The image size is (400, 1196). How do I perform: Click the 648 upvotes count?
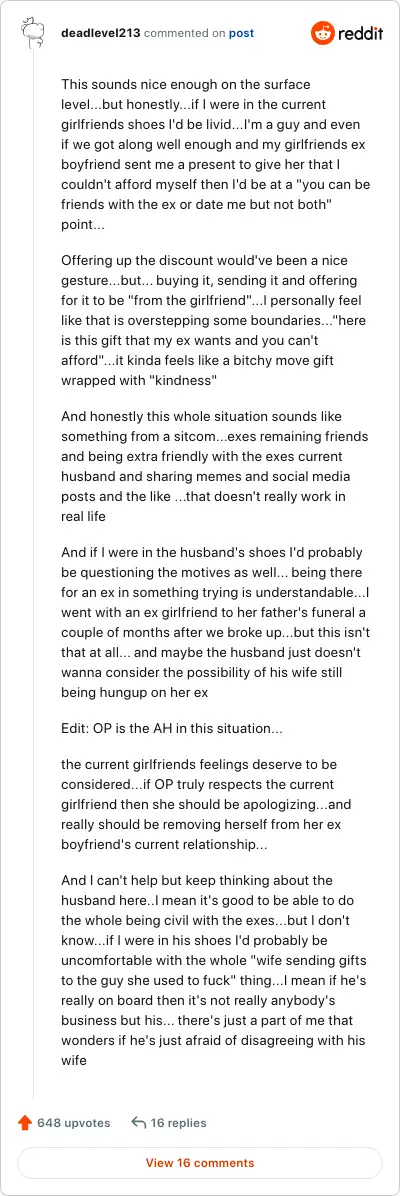73,1123
